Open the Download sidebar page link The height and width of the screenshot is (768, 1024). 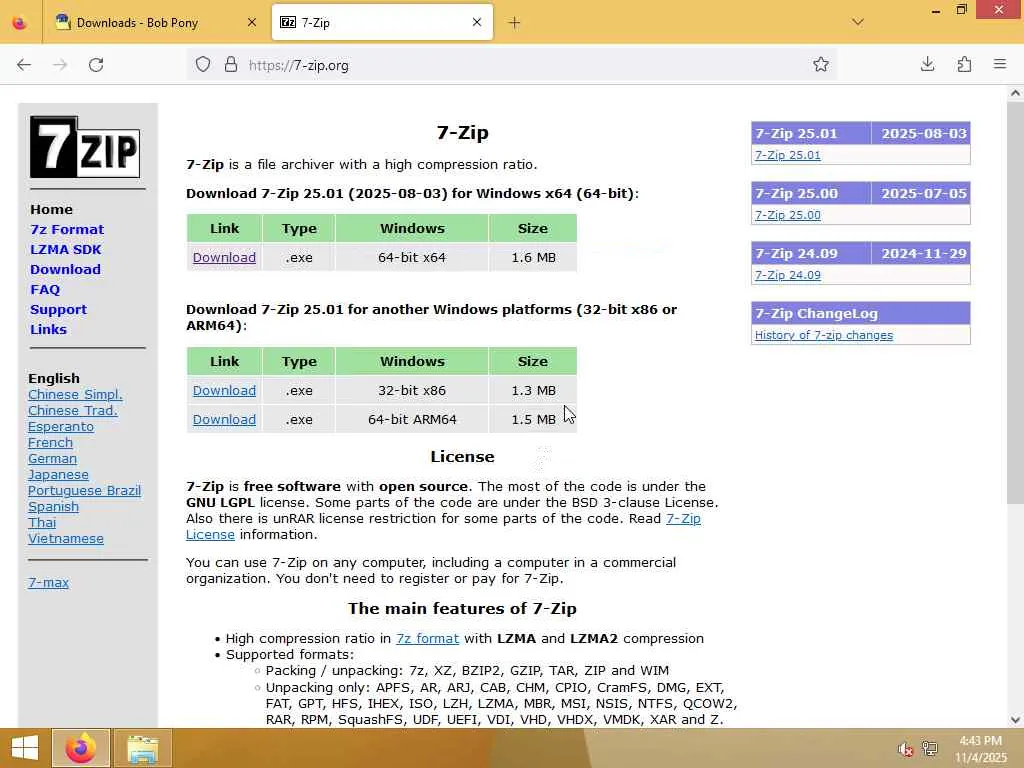click(x=65, y=269)
